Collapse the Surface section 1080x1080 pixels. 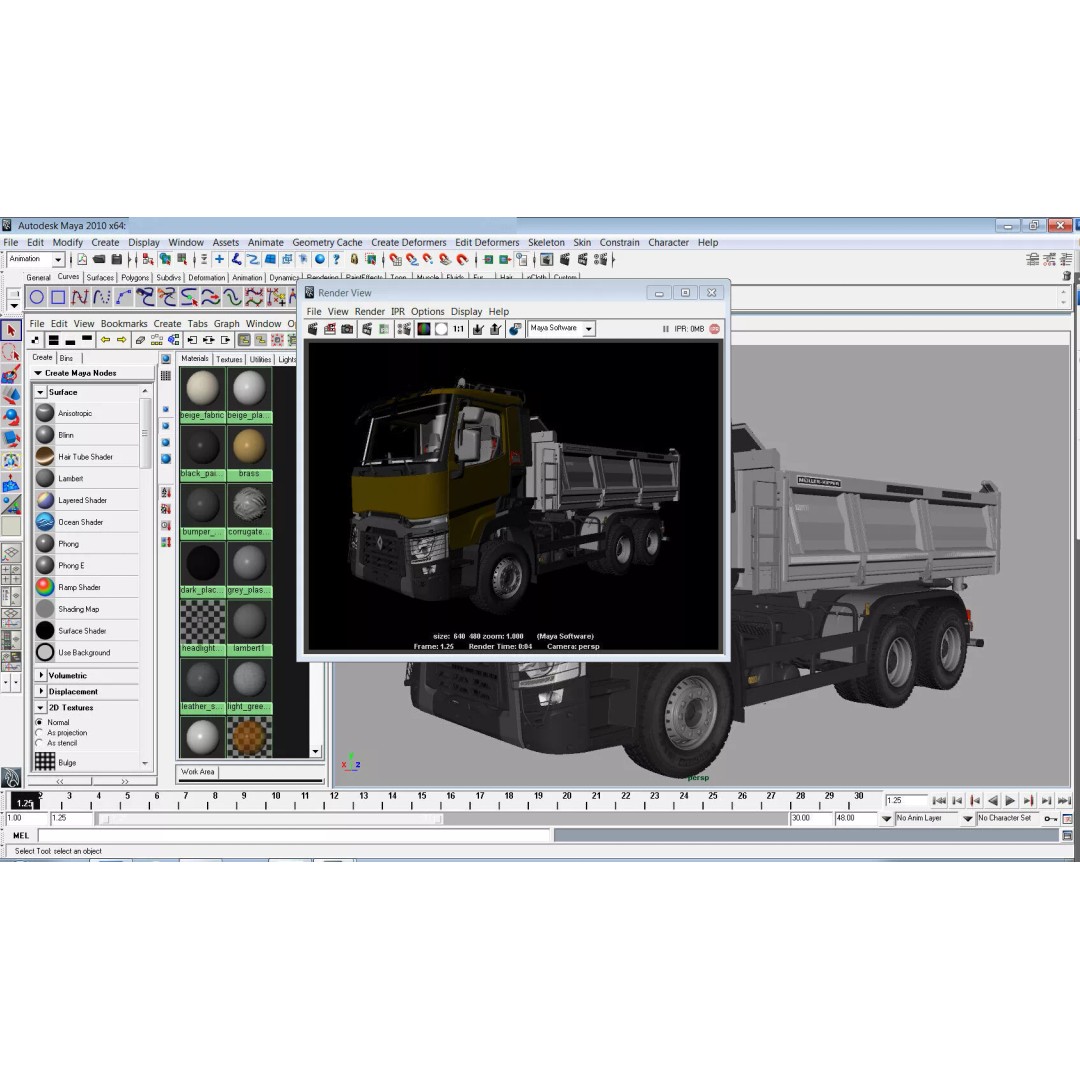pos(41,393)
